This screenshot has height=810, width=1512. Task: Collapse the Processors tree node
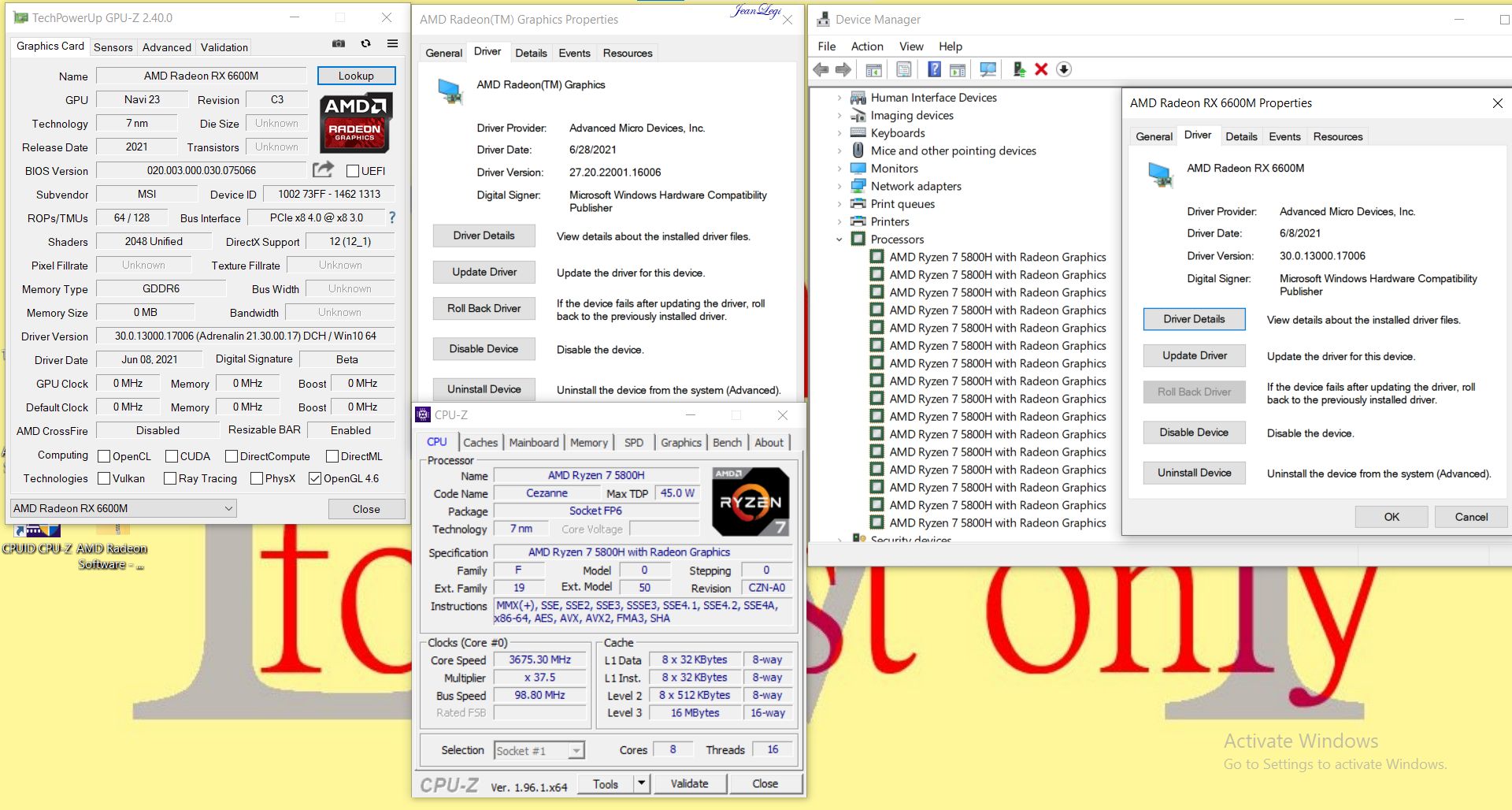click(839, 240)
